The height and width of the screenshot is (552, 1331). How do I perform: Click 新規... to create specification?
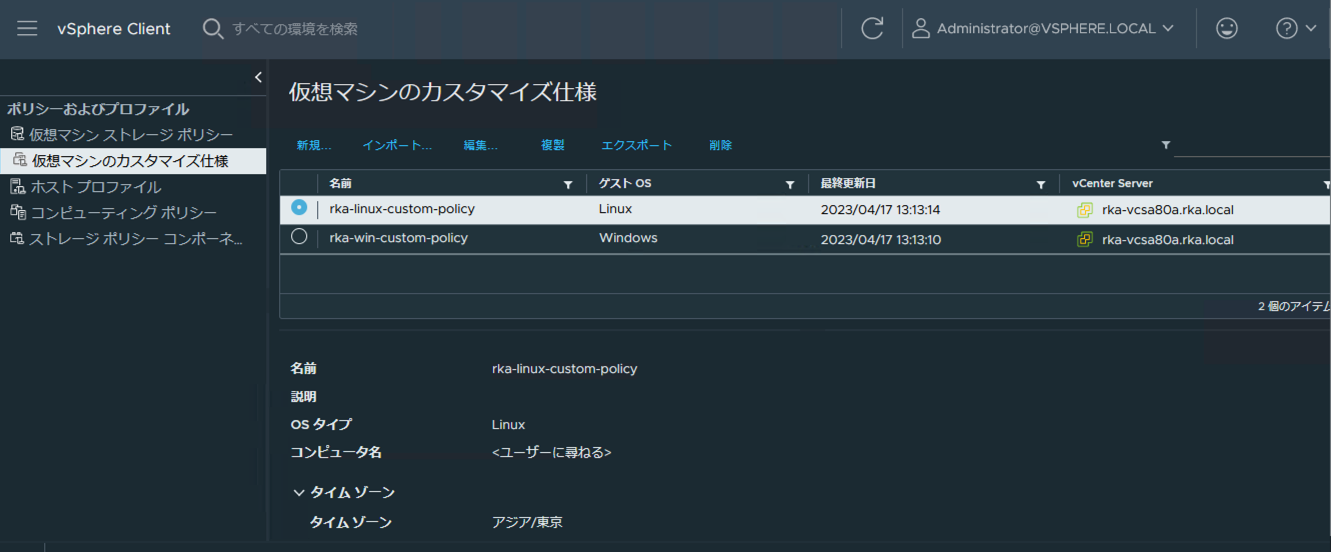tap(313, 145)
